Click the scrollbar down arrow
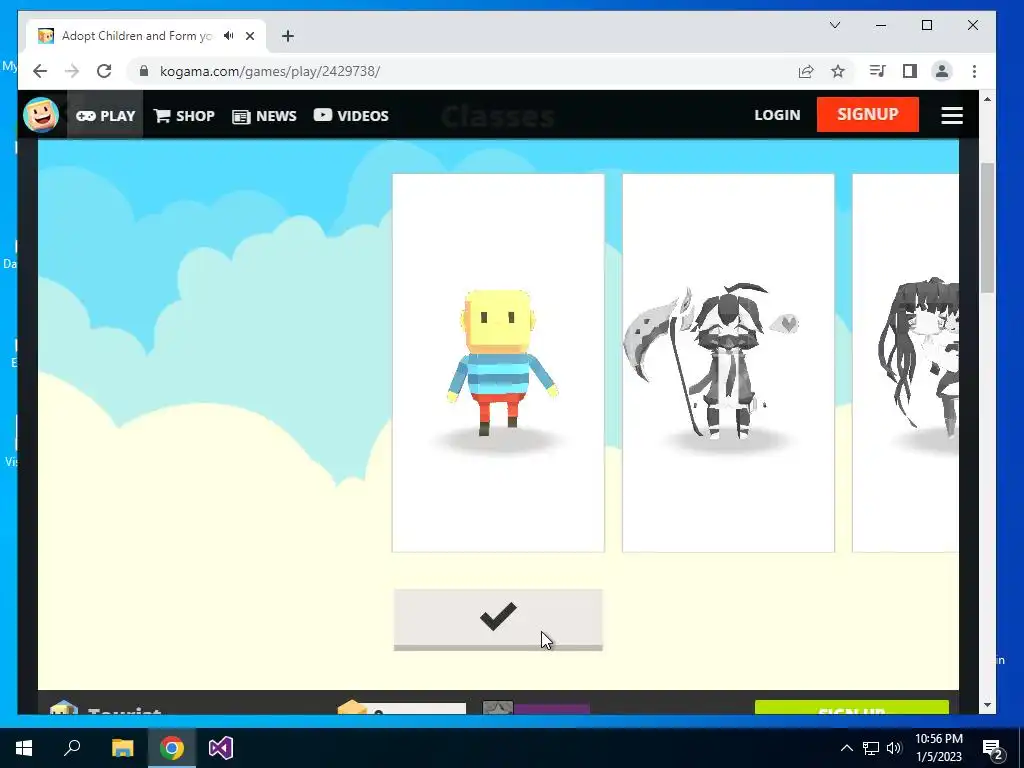 pyautogui.click(x=987, y=705)
